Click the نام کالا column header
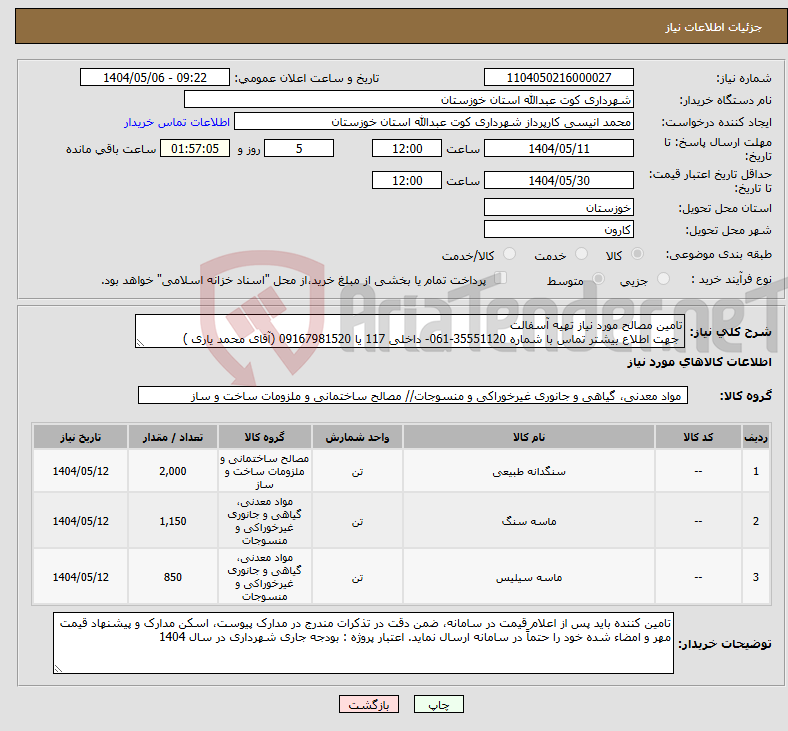Image resolution: width=788 pixels, height=731 pixels. 529,437
